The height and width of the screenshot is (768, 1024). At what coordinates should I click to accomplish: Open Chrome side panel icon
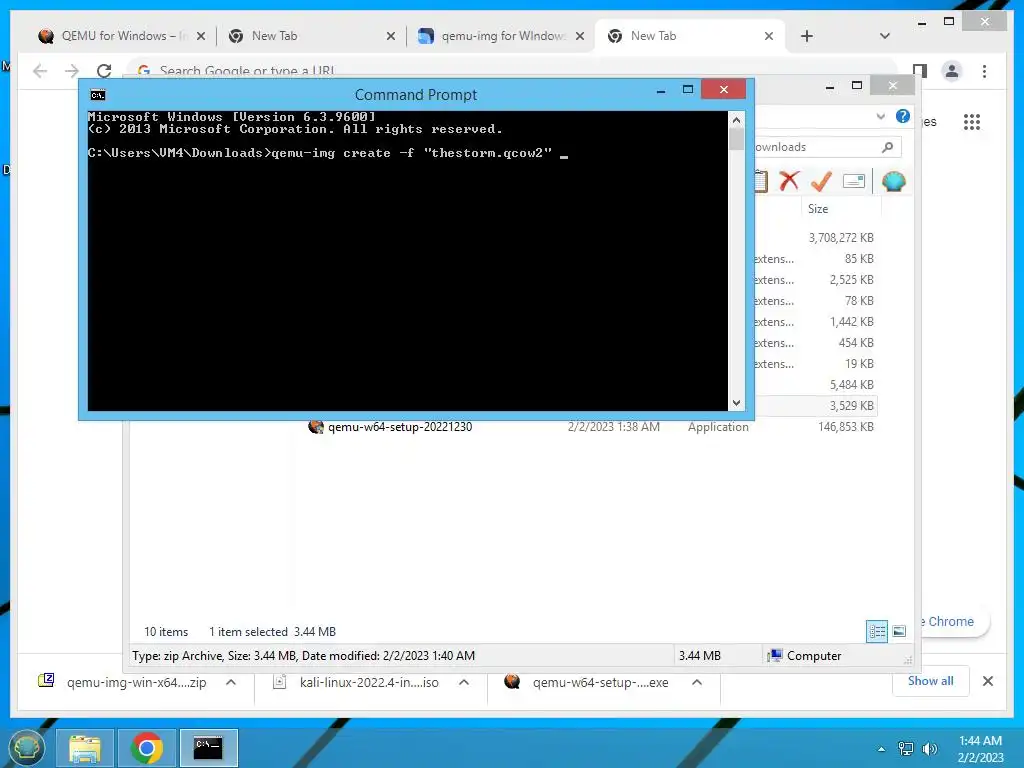[x=920, y=71]
